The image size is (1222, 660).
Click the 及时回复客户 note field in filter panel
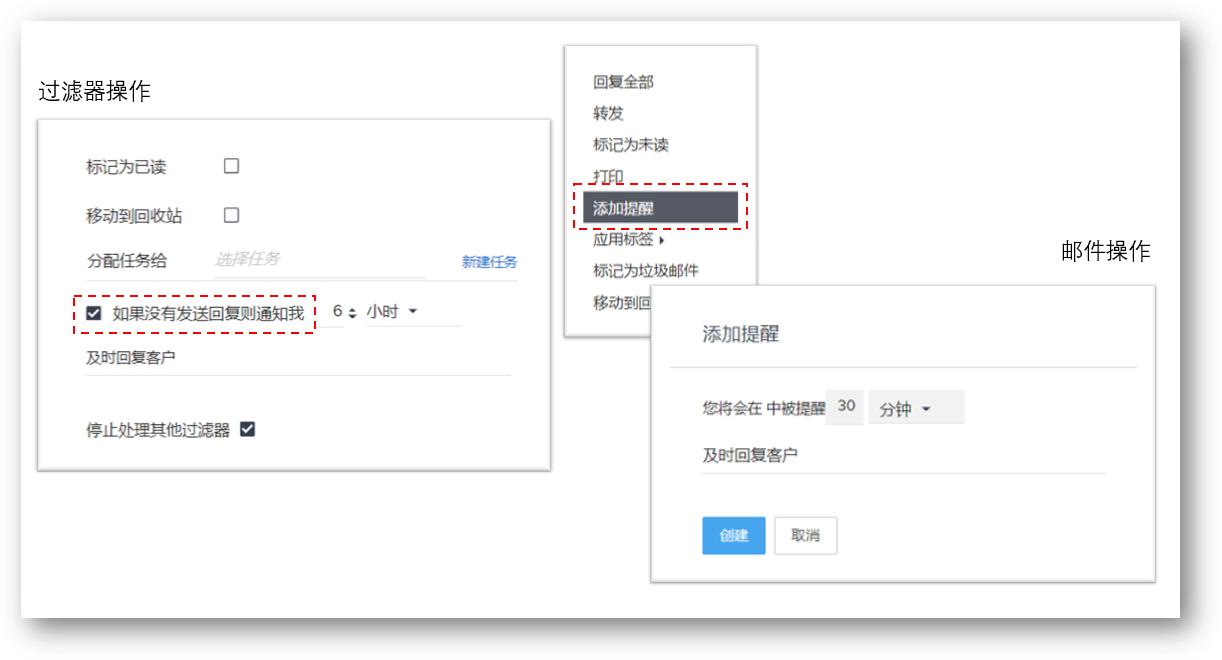297,358
